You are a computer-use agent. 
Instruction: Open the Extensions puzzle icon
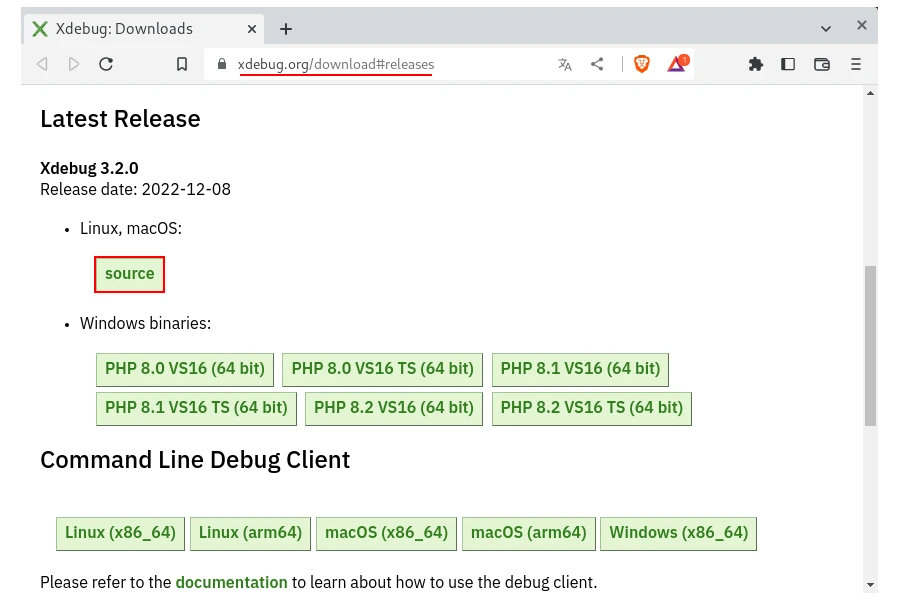pyautogui.click(x=756, y=63)
